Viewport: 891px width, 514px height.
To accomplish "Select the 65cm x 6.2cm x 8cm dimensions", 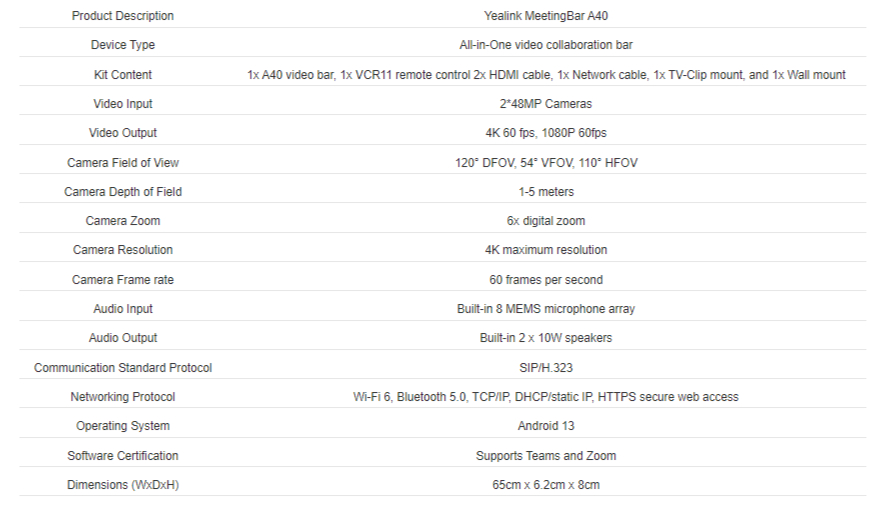I will [546, 485].
